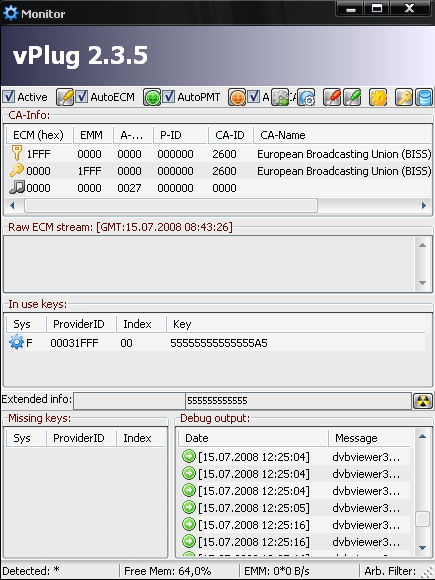435x580 pixels.
Task: Toggle the AutoPMT checkbox
Action: (x=169, y=97)
